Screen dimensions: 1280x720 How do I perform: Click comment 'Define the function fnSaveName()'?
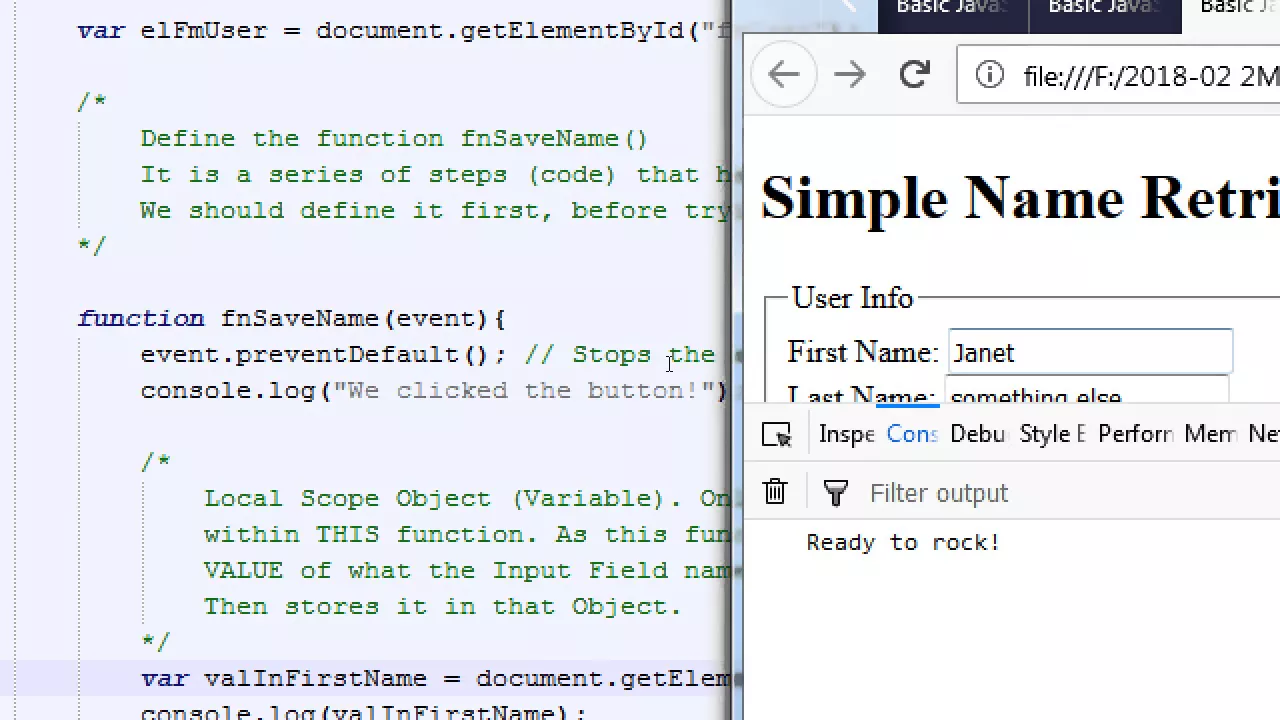click(394, 138)
